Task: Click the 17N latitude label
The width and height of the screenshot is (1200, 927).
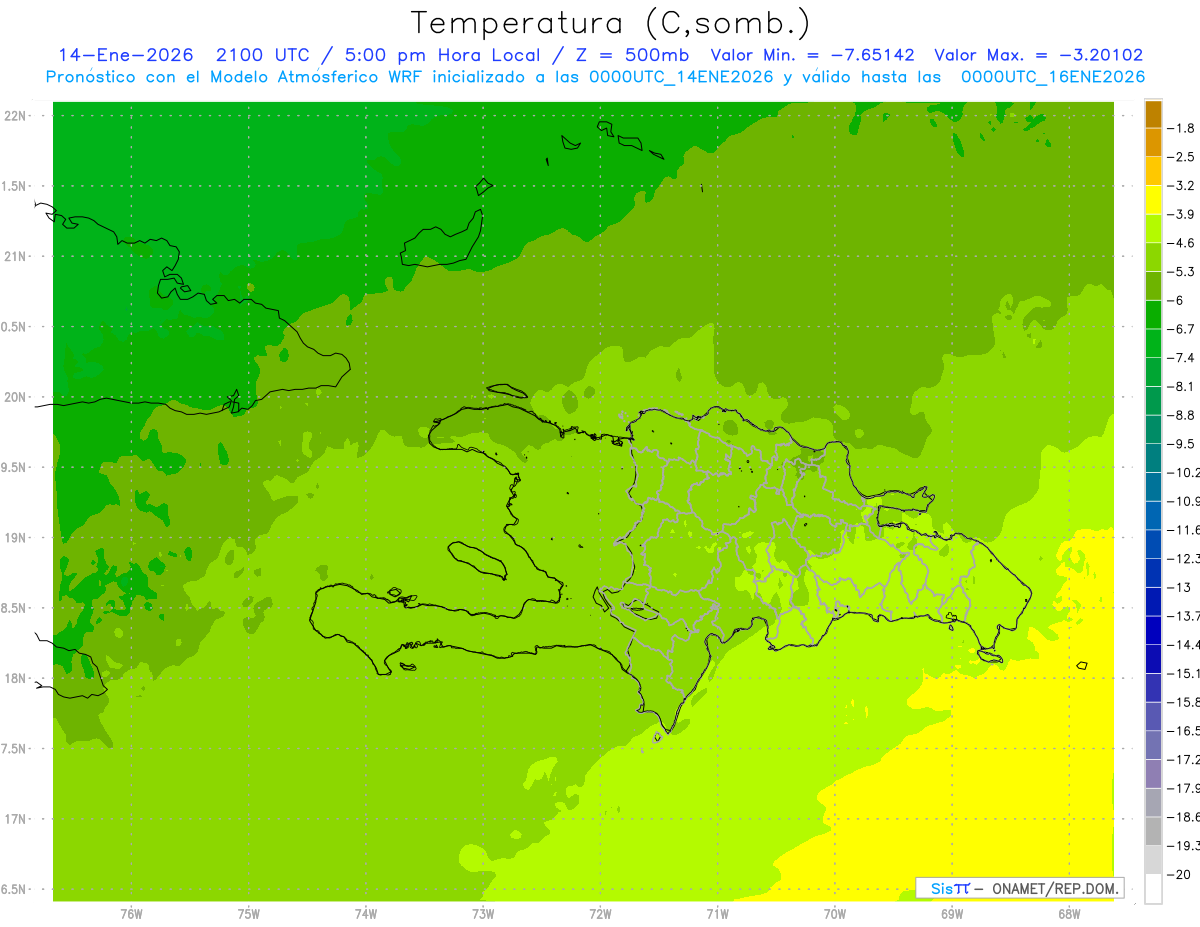Action: (17, 819)
